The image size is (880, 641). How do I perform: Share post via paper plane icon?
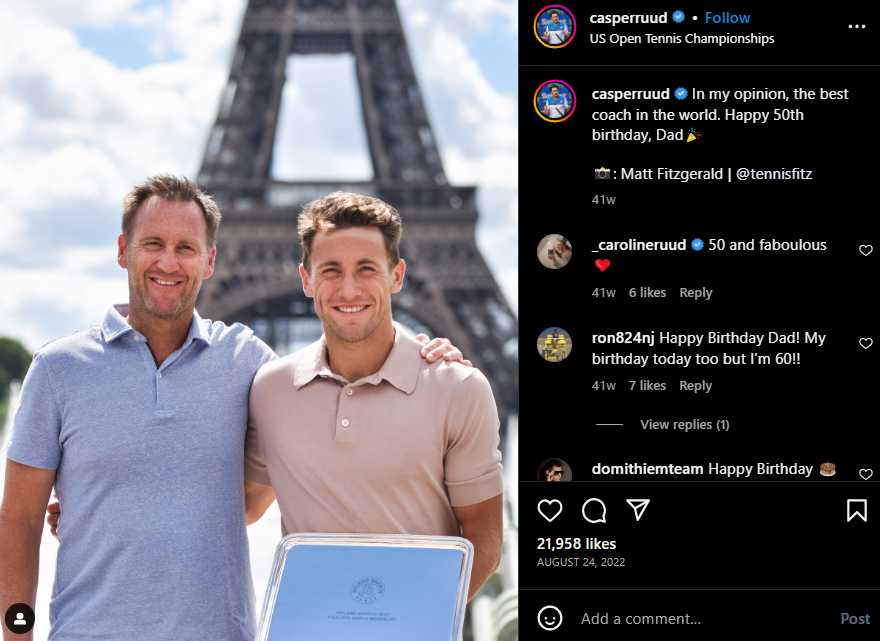pos(638,510)
